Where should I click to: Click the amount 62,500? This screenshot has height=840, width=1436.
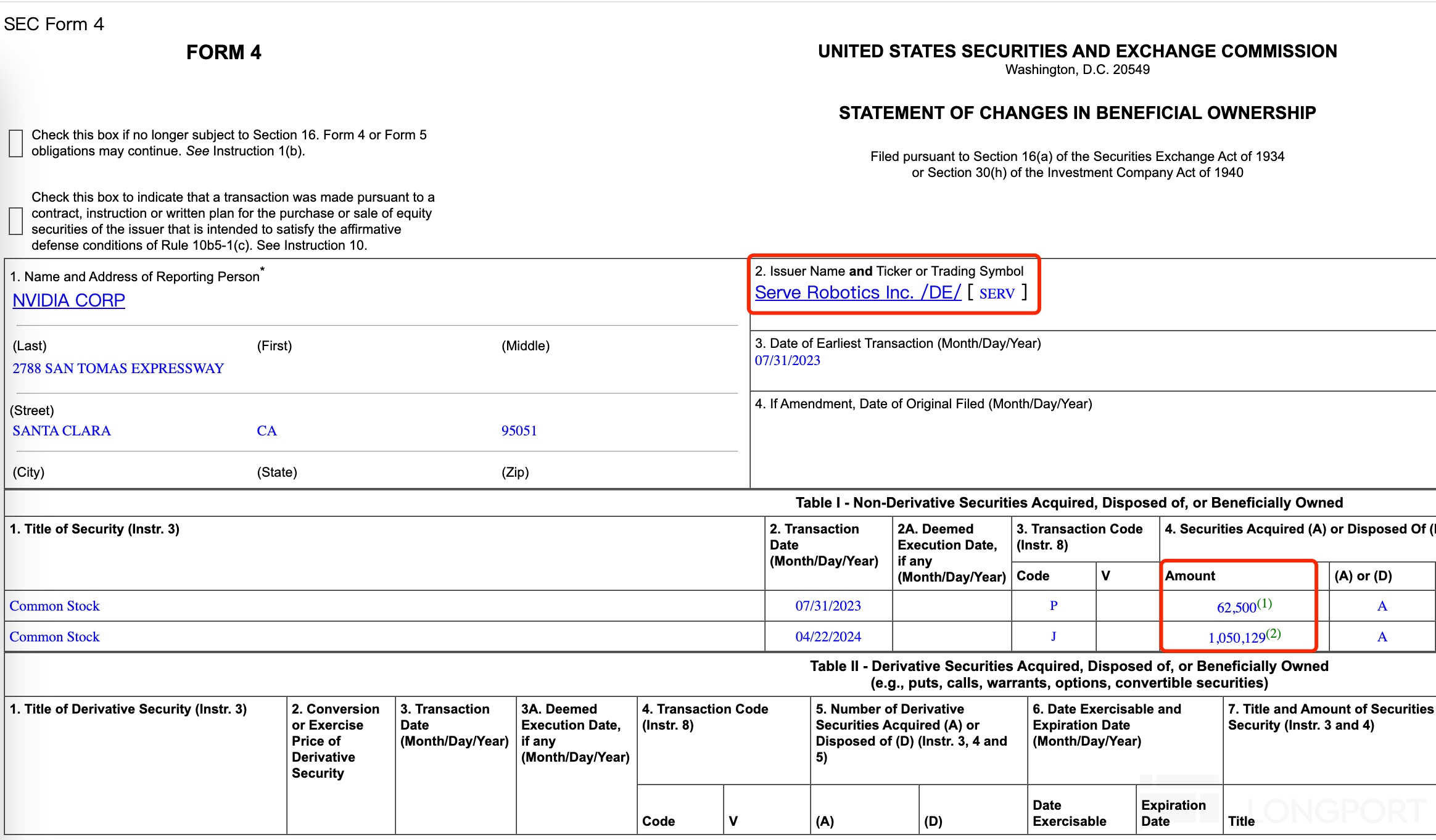coord(1236,607)
